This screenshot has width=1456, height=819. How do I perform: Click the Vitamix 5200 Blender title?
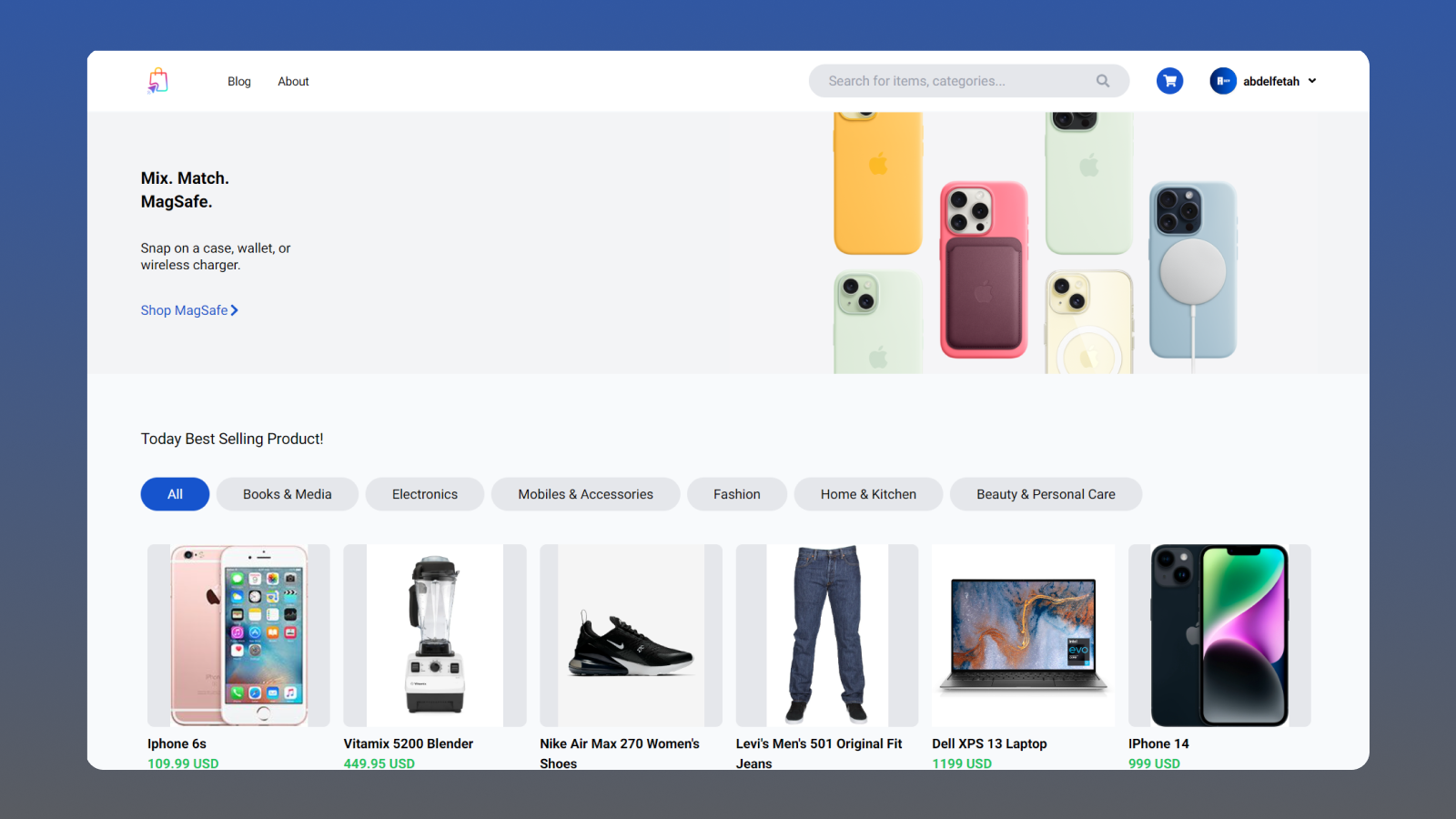tap(409, 743)
